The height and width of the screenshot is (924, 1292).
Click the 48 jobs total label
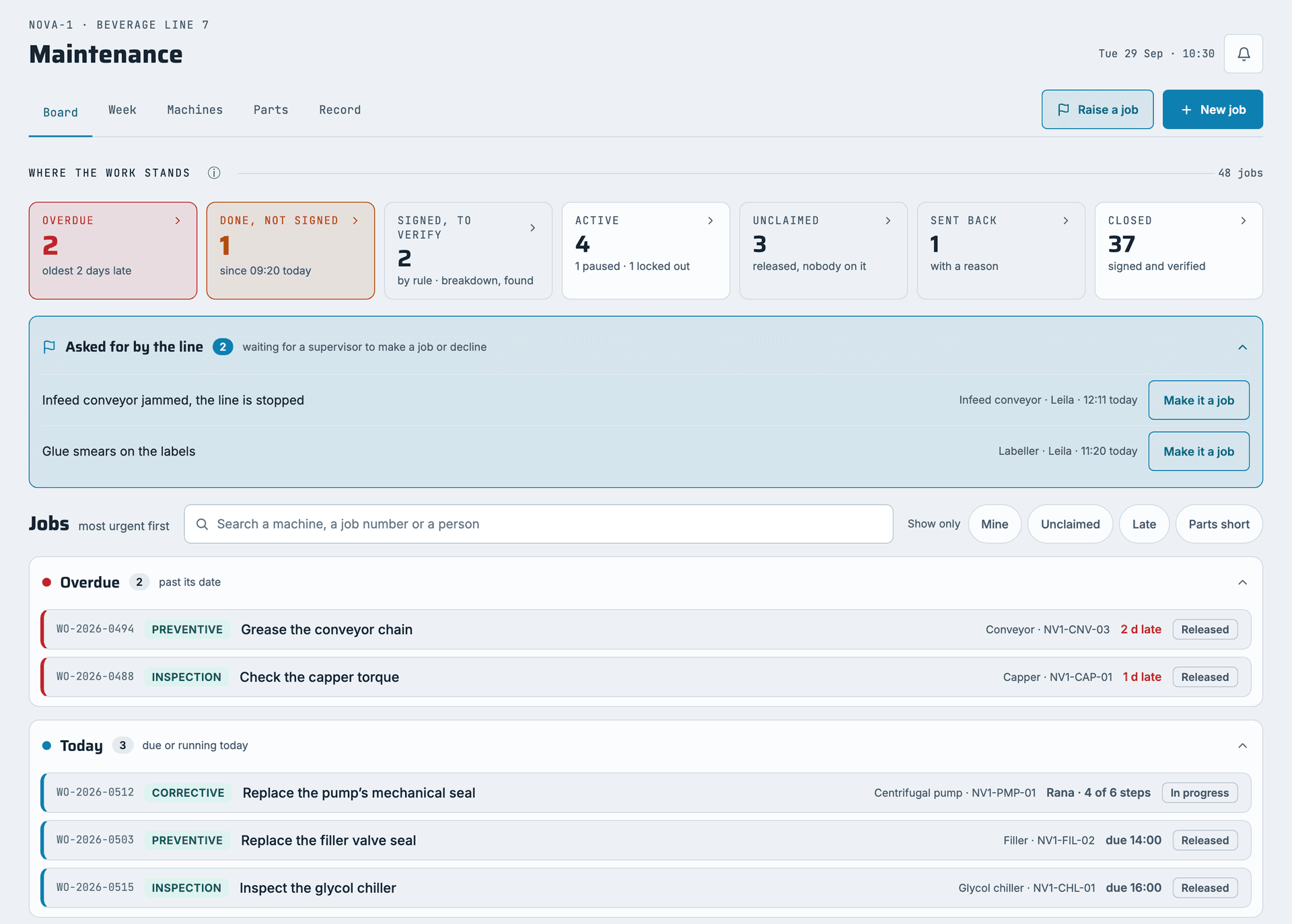pyautogui.click(x=1240, y=173)
